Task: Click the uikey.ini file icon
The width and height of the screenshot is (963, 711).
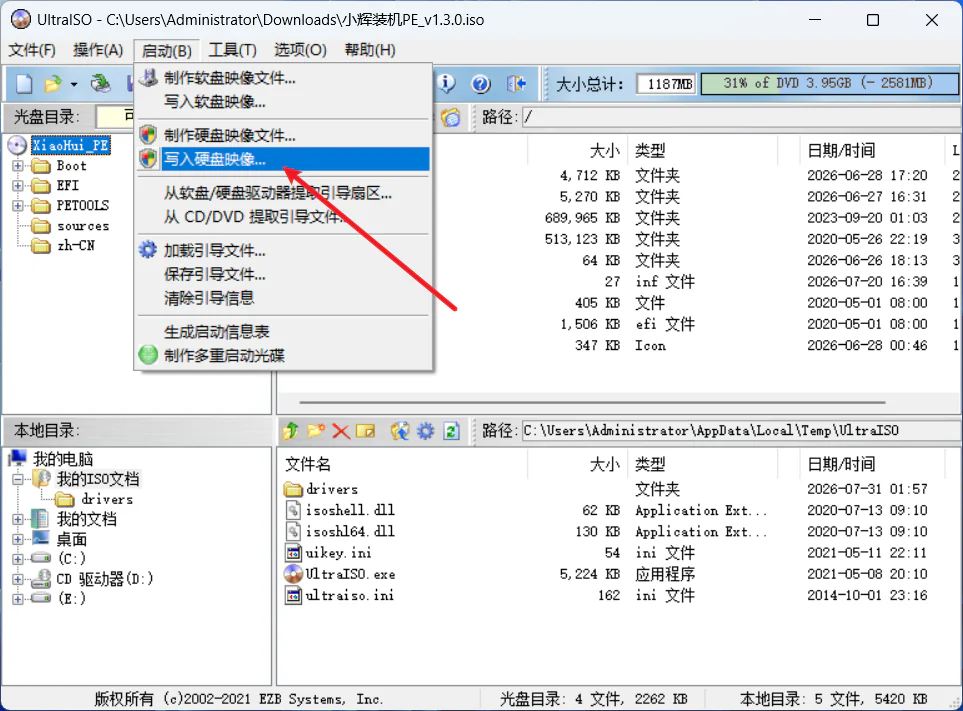Action: pos(294,553)
